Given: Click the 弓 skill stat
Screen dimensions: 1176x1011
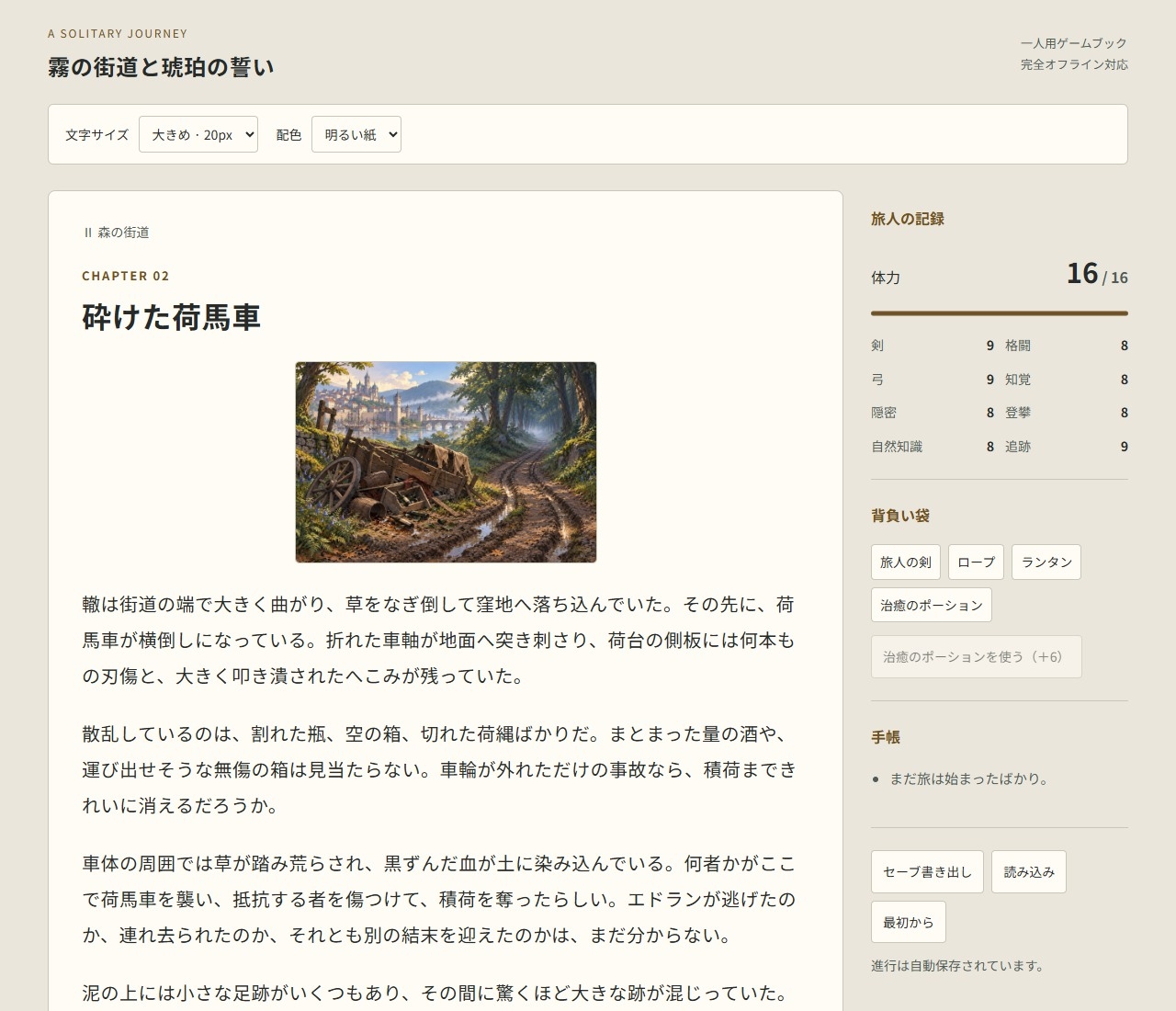Looking at the screenshot, I should point(933,380).
